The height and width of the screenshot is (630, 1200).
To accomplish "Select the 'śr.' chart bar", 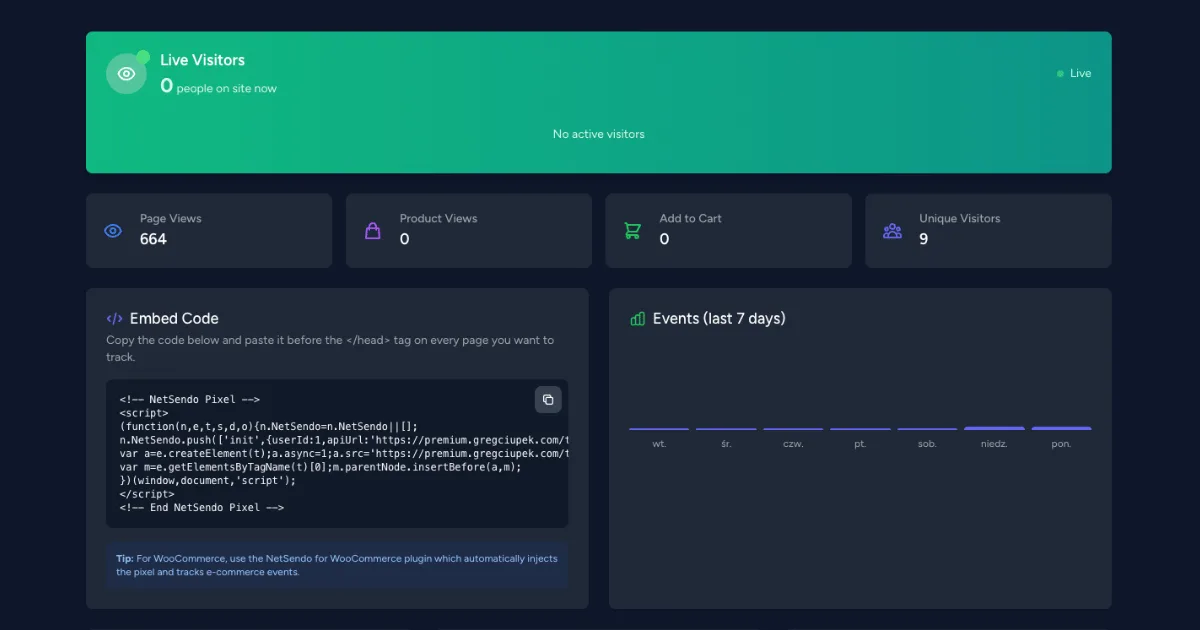I will [726, 429].
